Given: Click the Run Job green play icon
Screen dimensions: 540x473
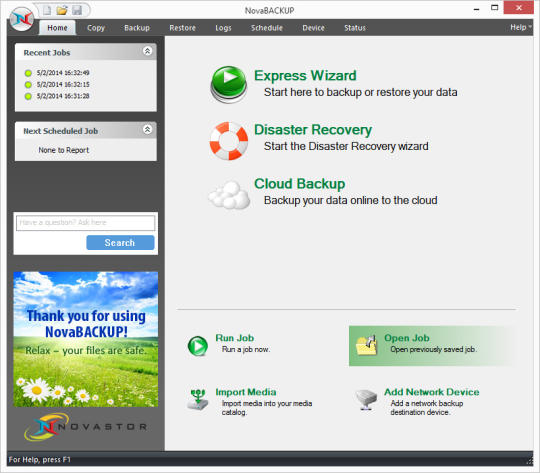Looking at the screenshot, I should coord(198,346).
